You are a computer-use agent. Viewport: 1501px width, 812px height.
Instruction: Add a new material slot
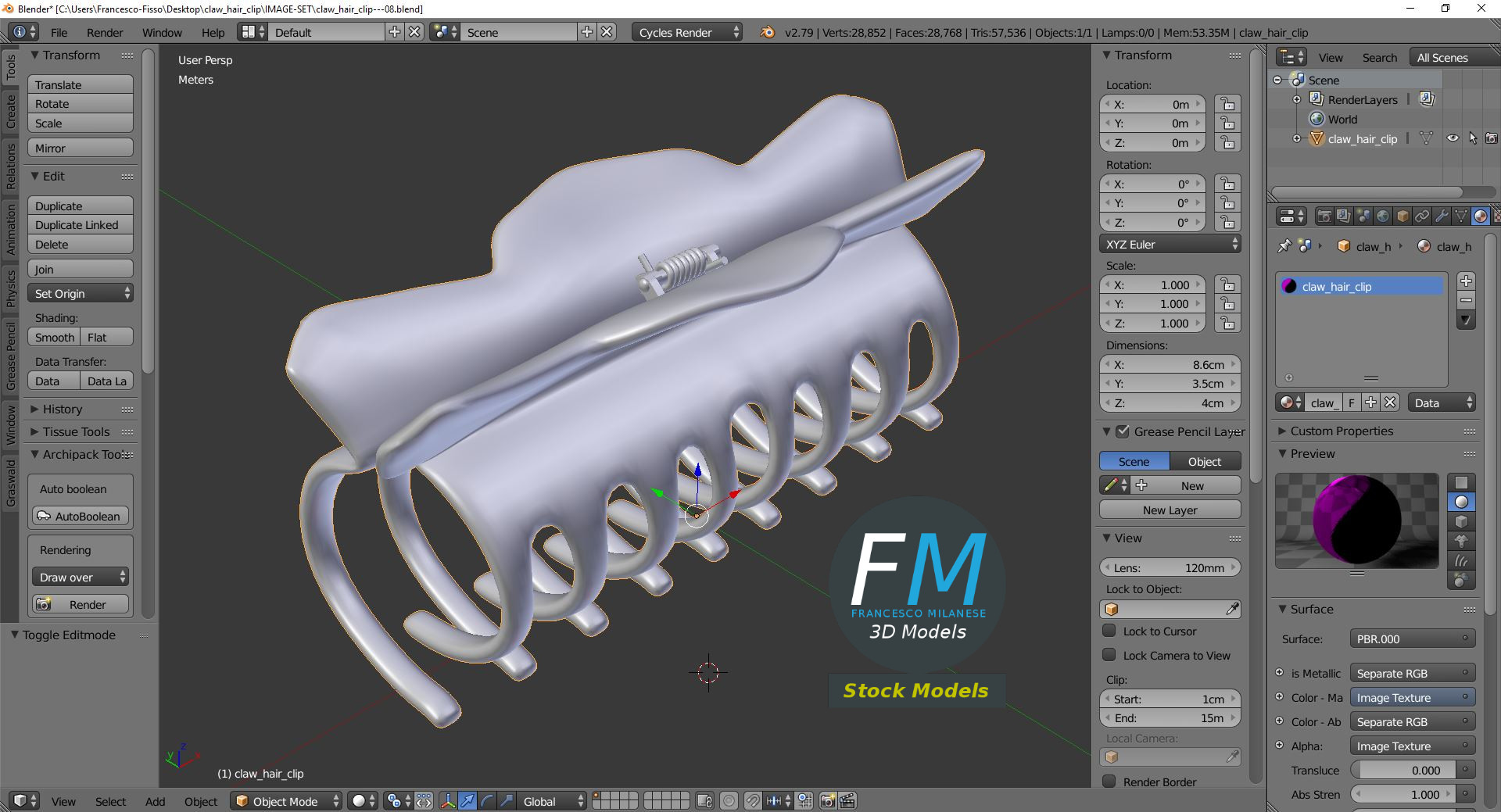[x=1466, y=281]
